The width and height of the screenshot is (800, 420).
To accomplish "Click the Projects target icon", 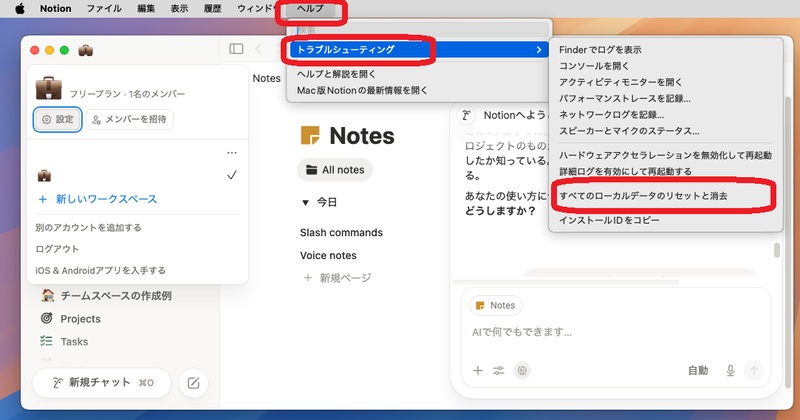I will [x=46, y=318].
